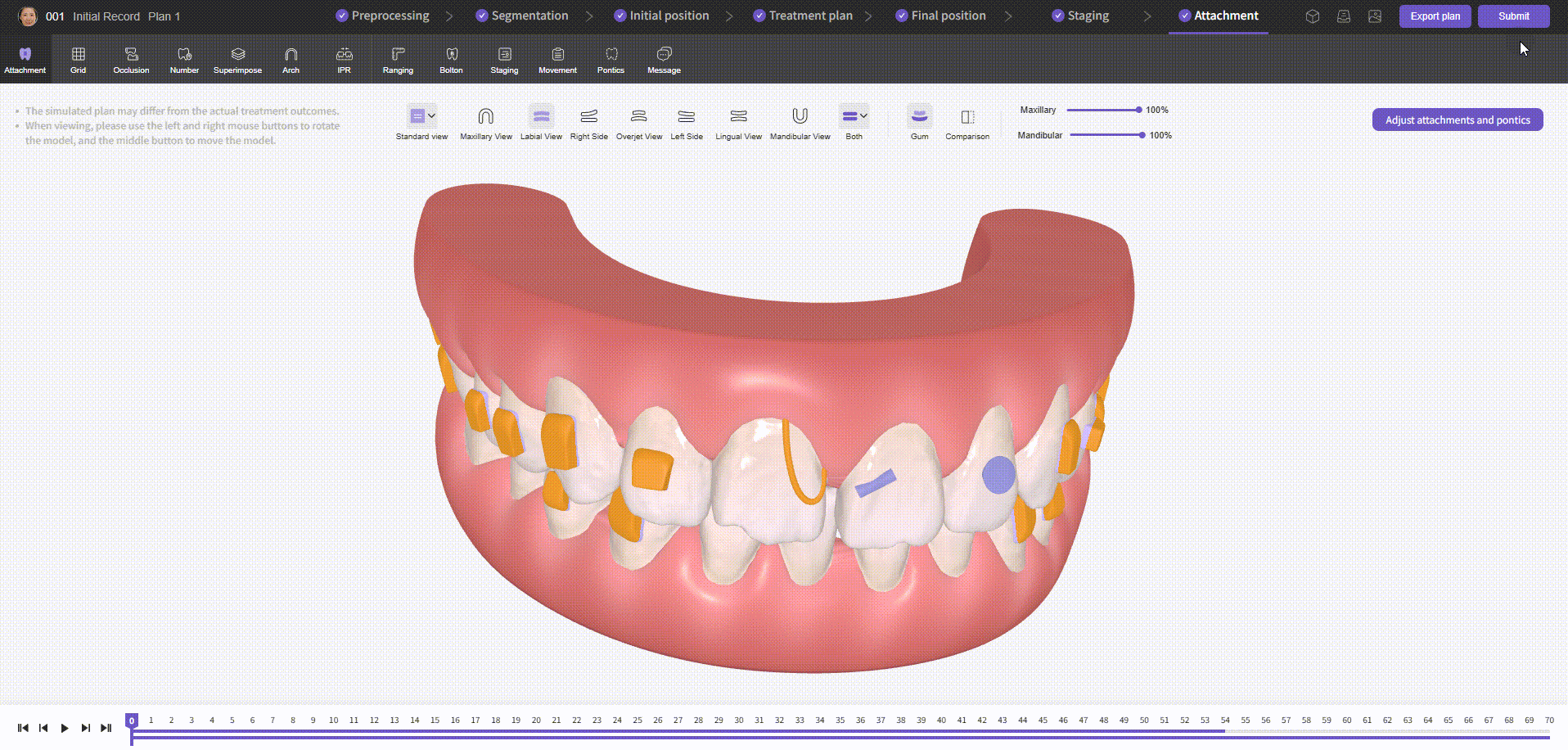The width and height of the screenshot is (1568, 750).
Task: Click the purple bar attachment on tooth
Action: pyautogui.click(x=876, y=483)
